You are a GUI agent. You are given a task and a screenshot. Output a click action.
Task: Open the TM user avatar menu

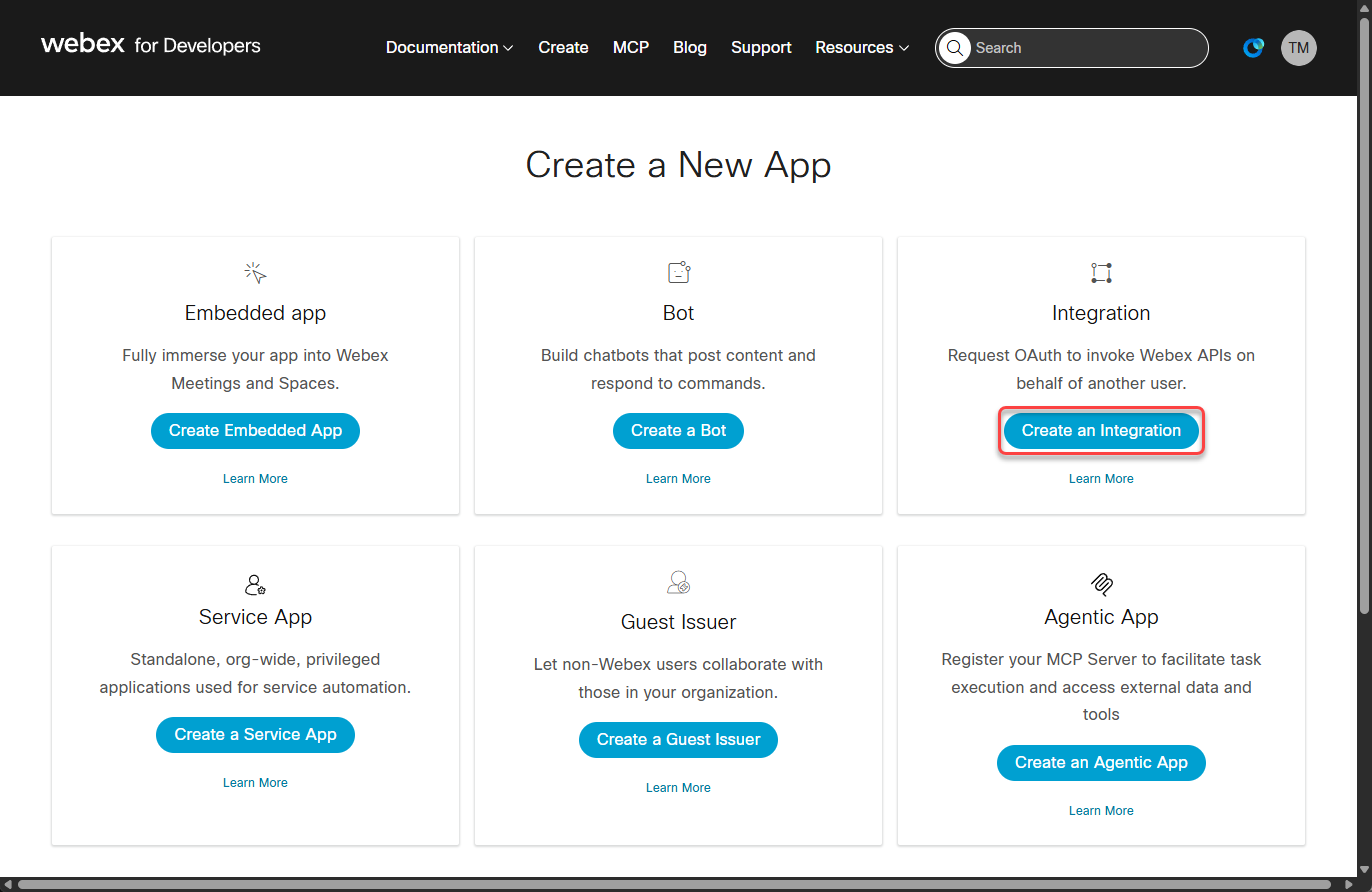[x=1299, y=47]
